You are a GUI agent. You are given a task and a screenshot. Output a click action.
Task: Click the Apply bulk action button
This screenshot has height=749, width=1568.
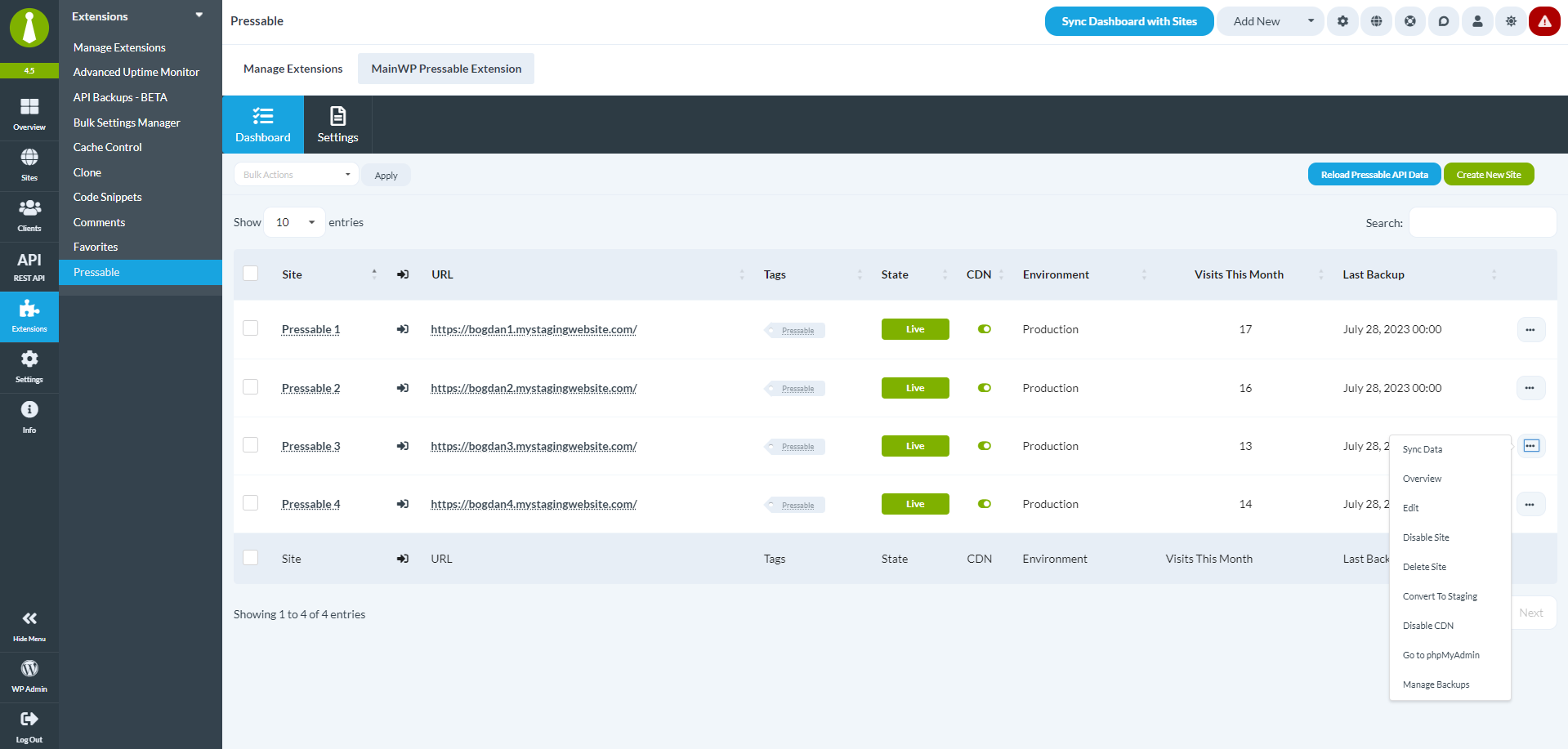[386, 176]
